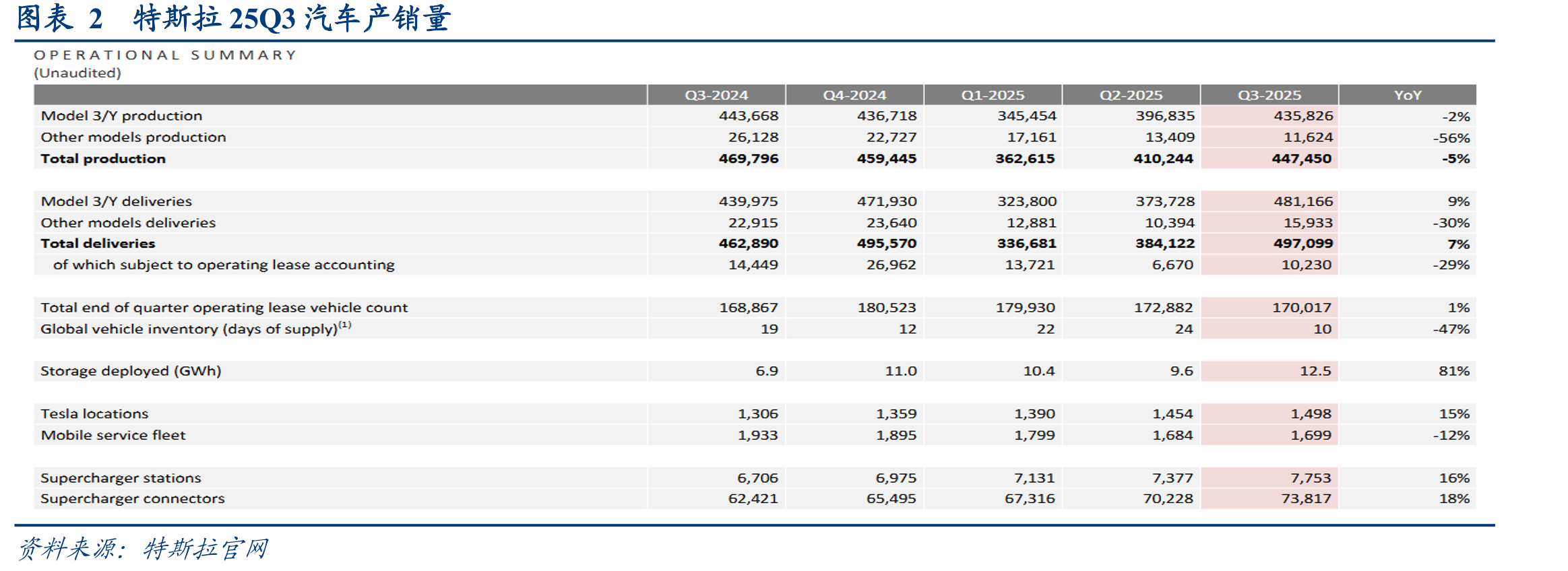Select the Model 3/Y production label
Screen dimensions: 1568x571
121,116
